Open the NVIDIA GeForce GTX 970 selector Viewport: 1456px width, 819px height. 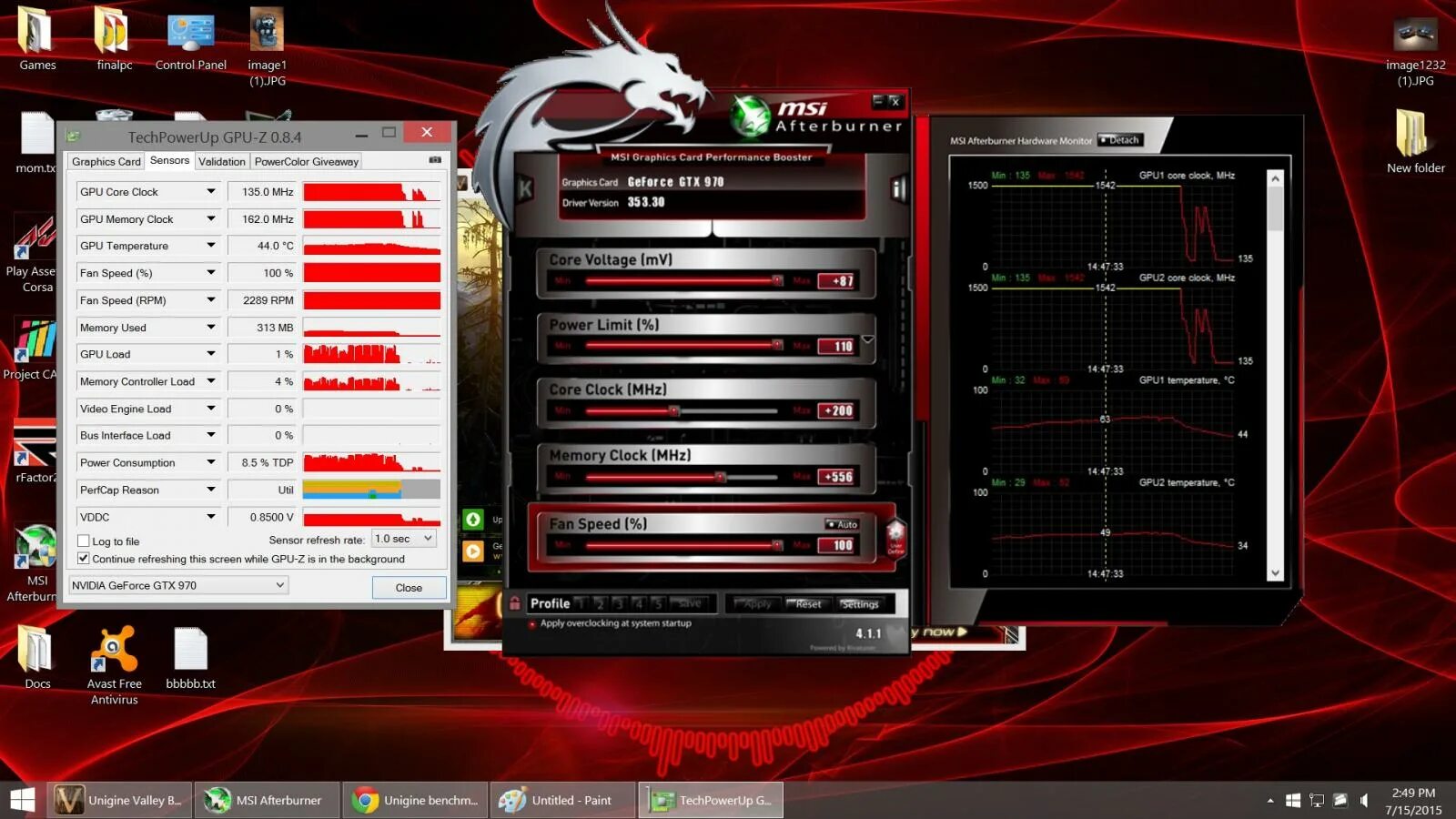178,585
